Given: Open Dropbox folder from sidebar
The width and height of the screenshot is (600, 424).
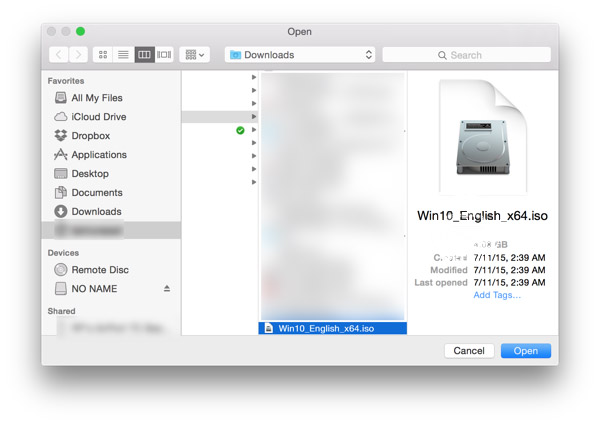Looking at the screenshot, I should 90,136.
